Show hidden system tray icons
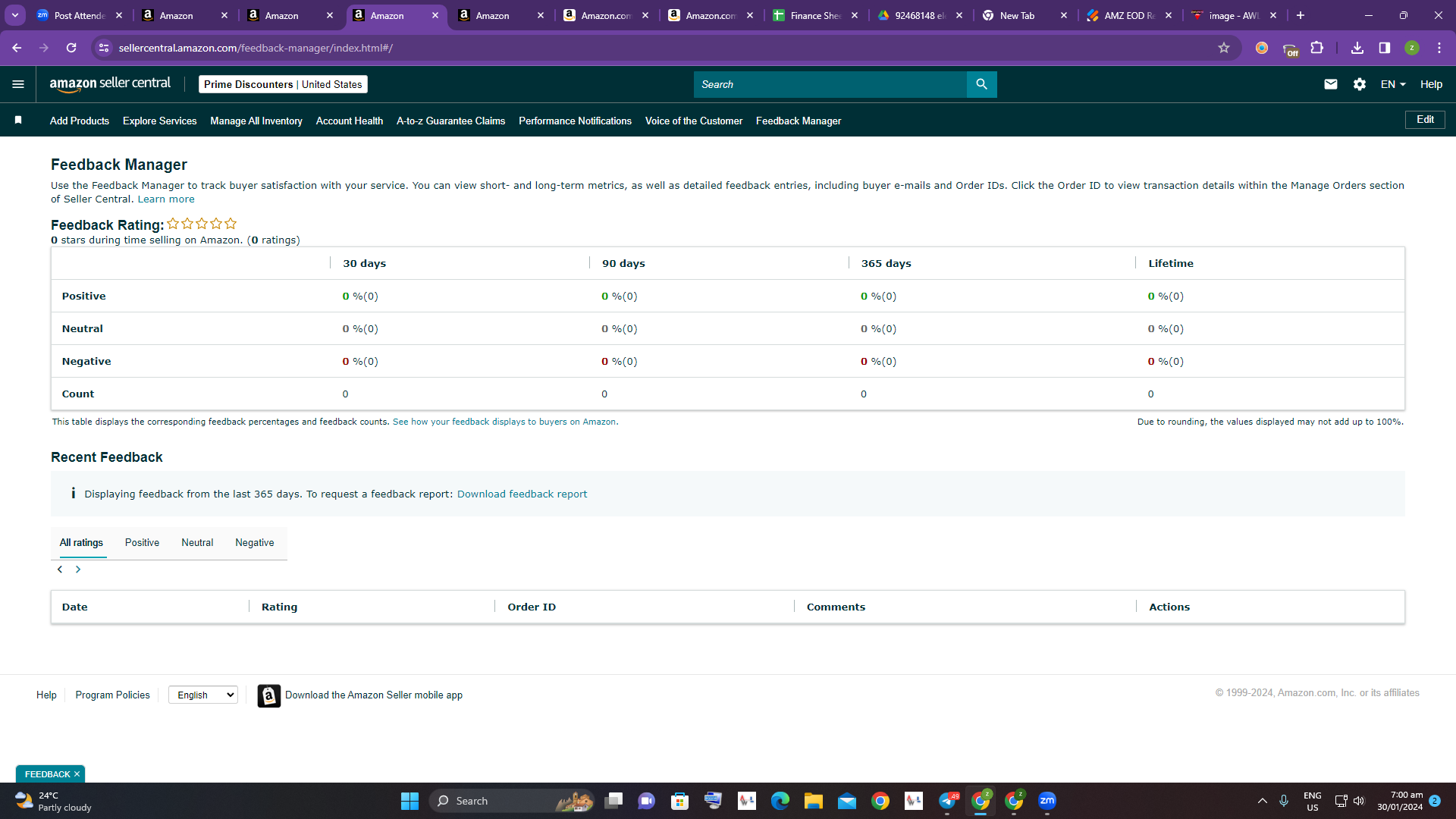 click(1263, 801)
